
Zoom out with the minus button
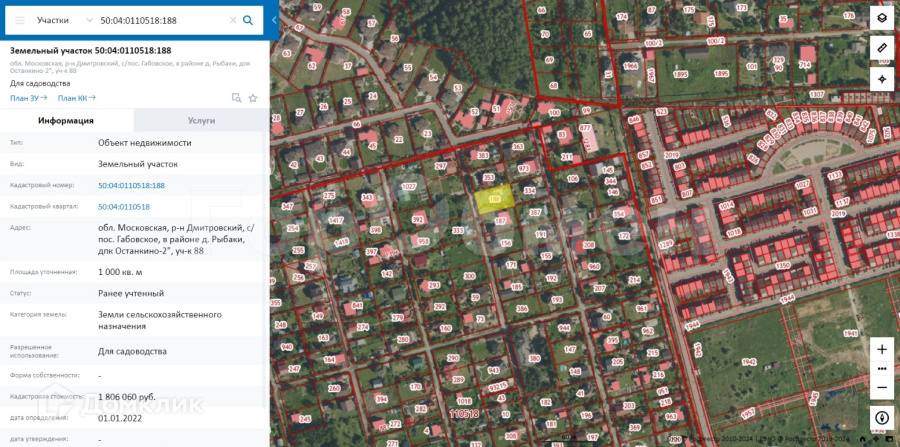click(882, 388)
